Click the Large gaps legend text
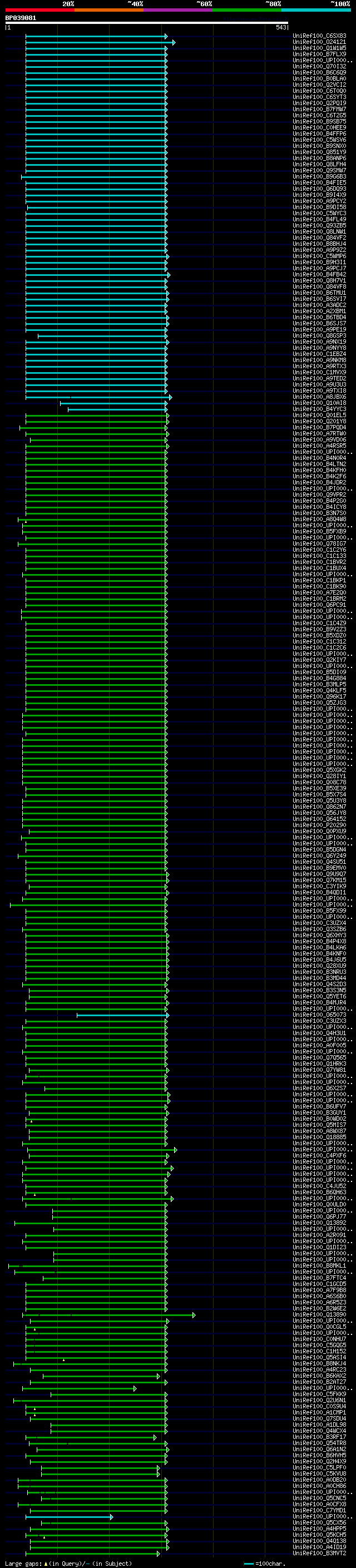The height and width of the screenshot is (1568, 356). 68,1563
